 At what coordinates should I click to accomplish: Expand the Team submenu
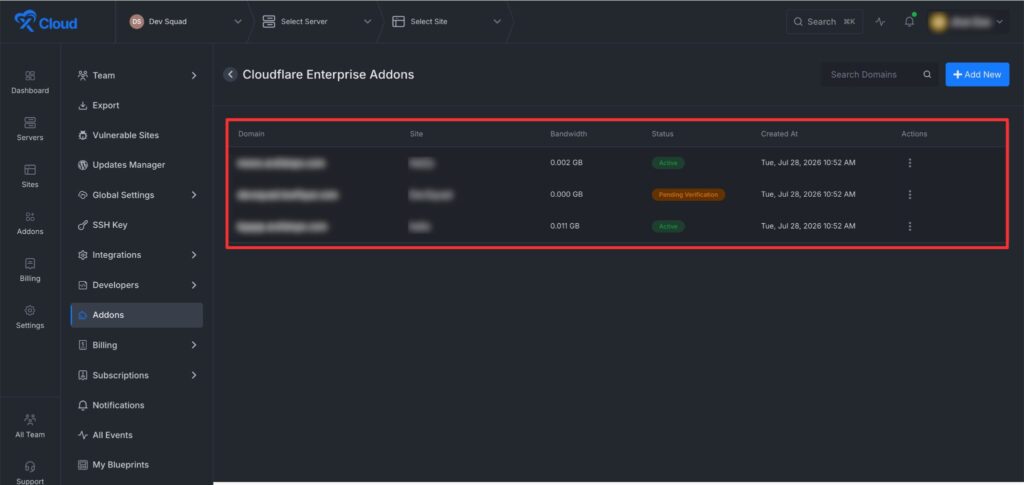point(194,76)
